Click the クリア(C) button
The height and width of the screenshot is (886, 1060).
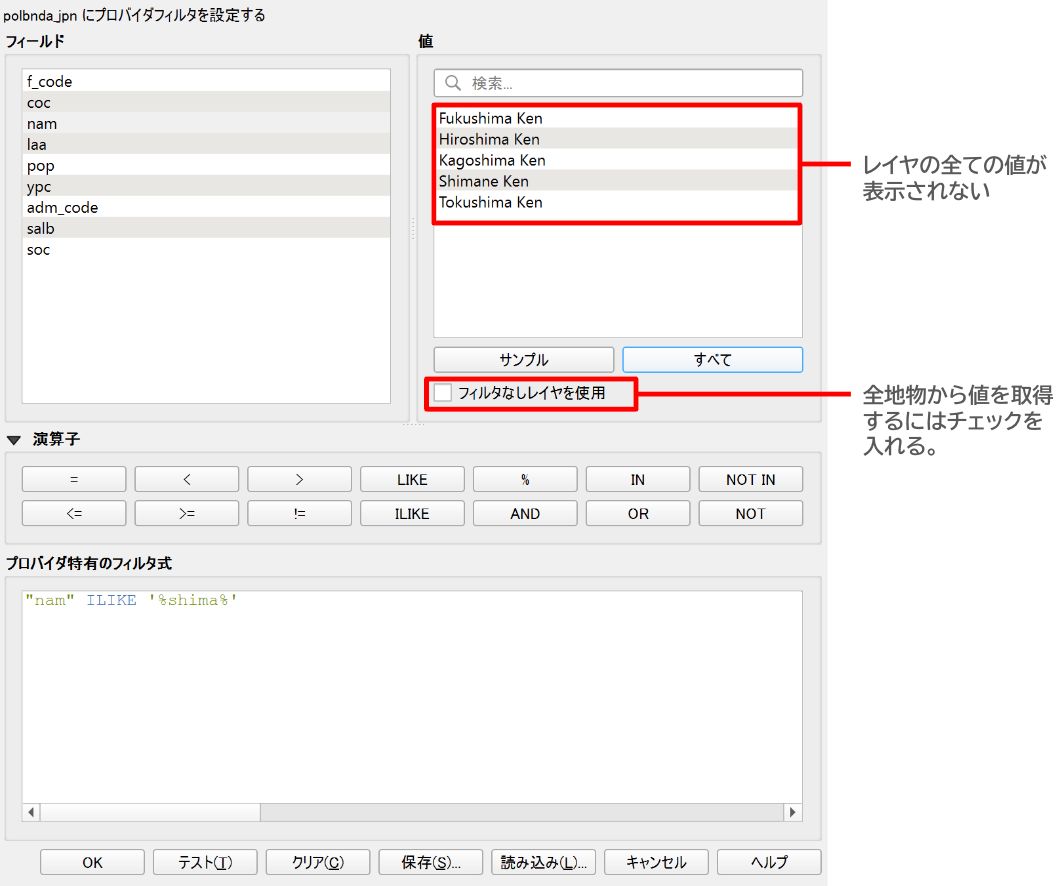pos(318,862)
